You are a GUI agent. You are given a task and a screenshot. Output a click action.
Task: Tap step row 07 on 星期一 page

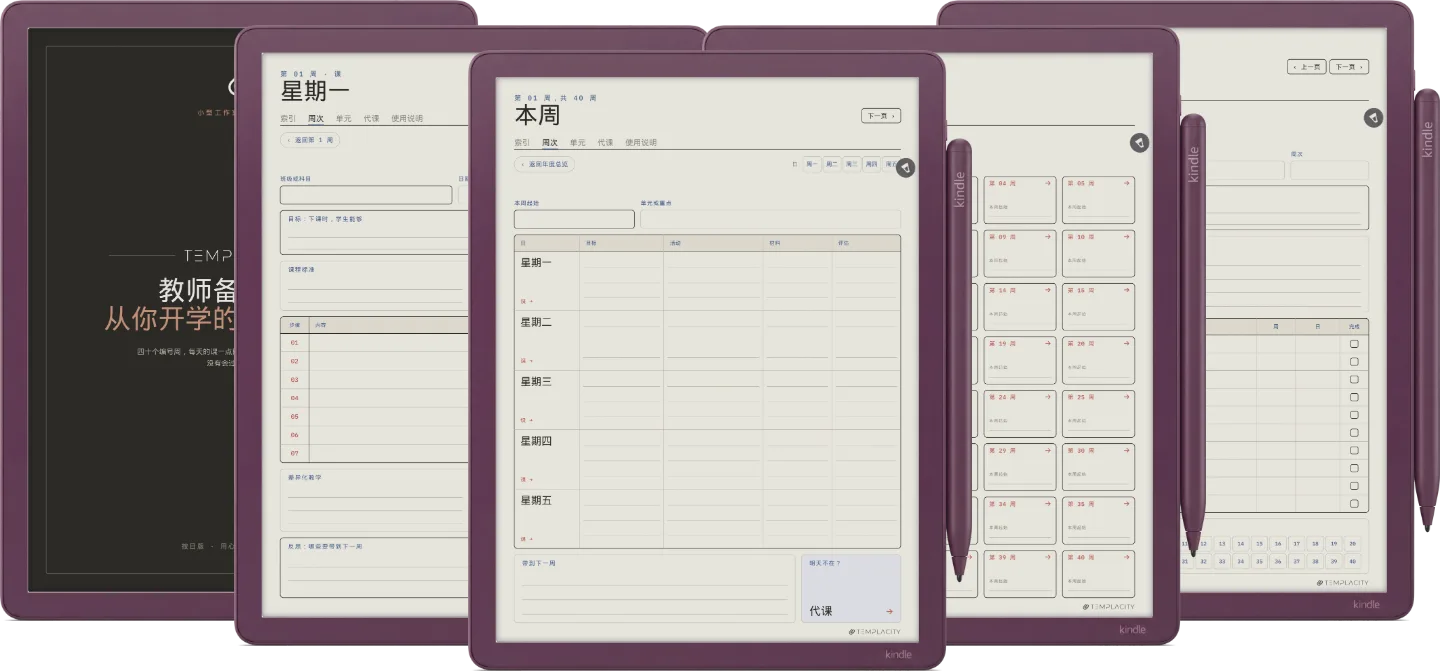point(375,453)
